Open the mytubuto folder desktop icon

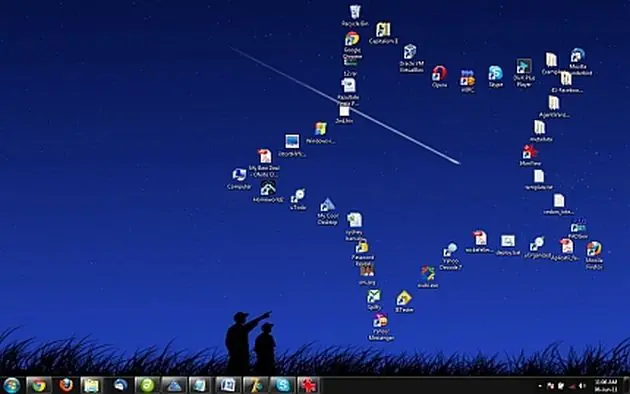click(540, 128)
